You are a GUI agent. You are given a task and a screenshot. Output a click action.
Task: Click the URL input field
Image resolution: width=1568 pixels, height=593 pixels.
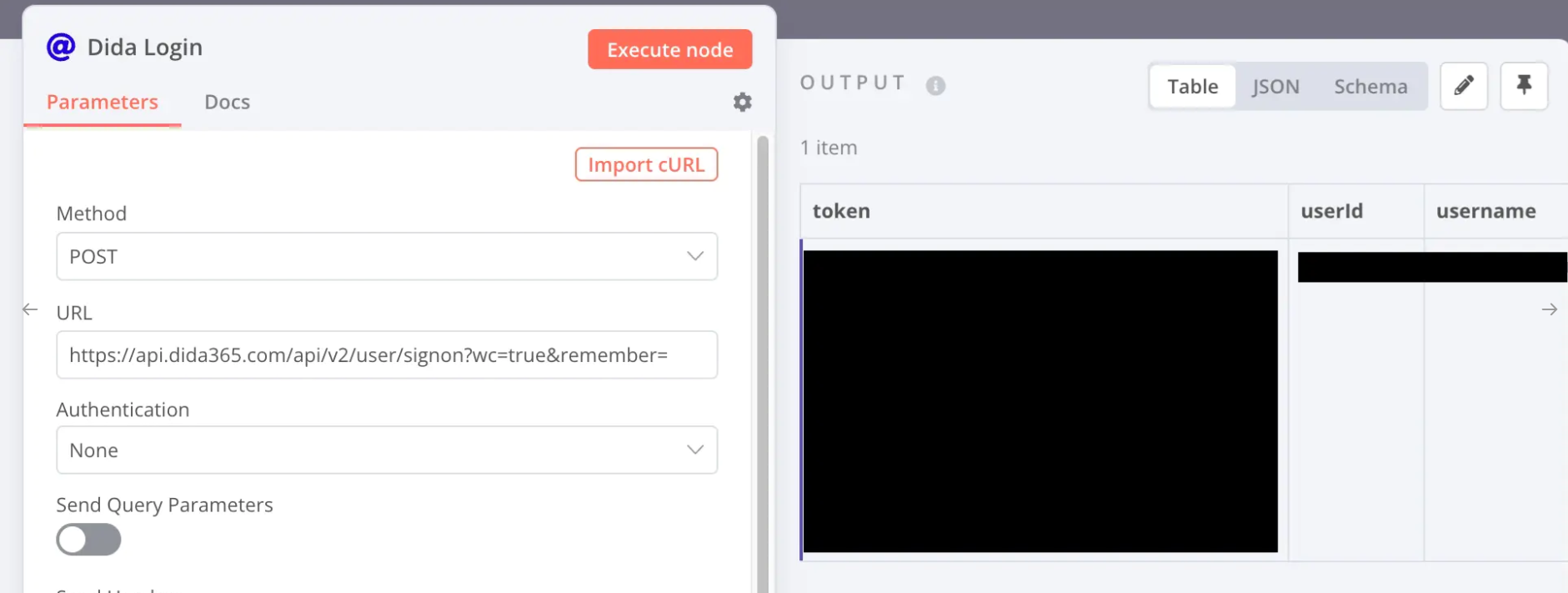coord(387,354)
